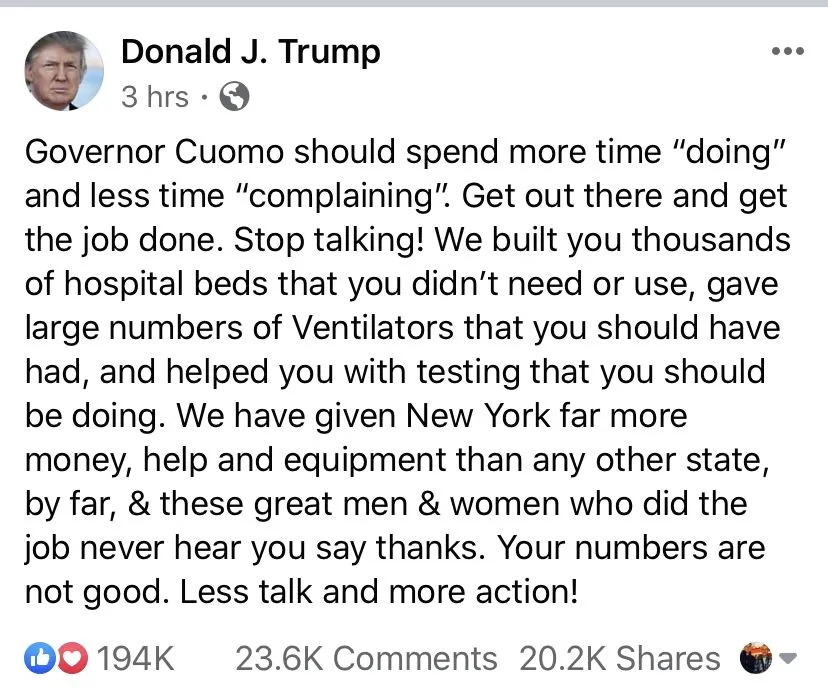
Task: Click the small avatar beside the shares count
Action: click(x=754, y=658)
